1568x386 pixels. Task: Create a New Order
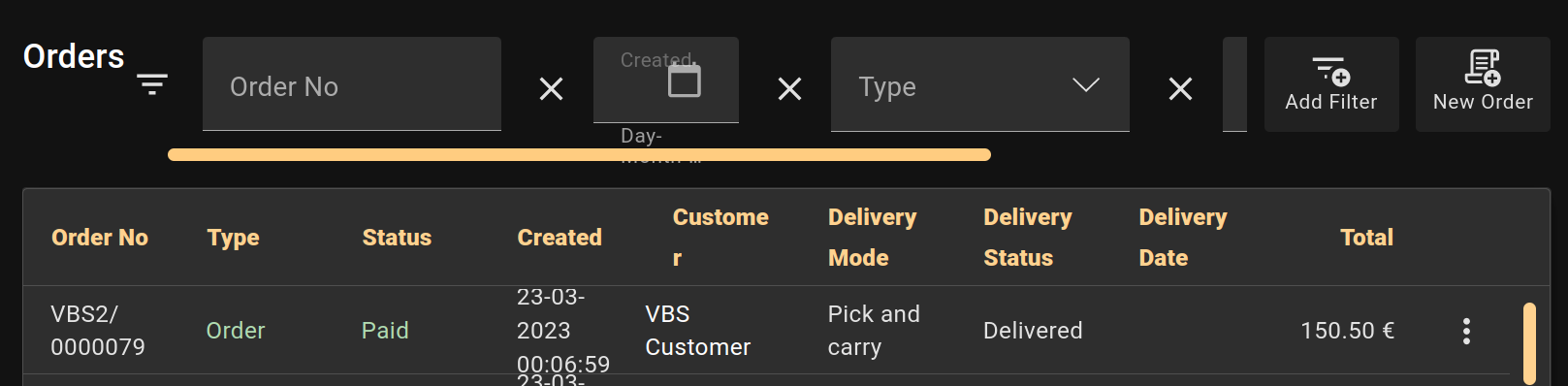pyautogui.click(x=1483, y=84)
